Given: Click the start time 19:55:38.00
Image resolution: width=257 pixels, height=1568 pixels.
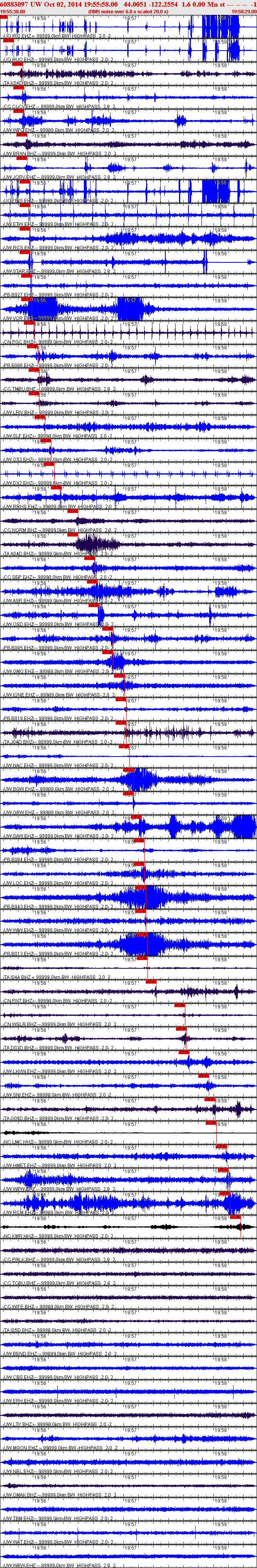Looking at the screenshot, I should pyautogui.click(x=13, y=11).
